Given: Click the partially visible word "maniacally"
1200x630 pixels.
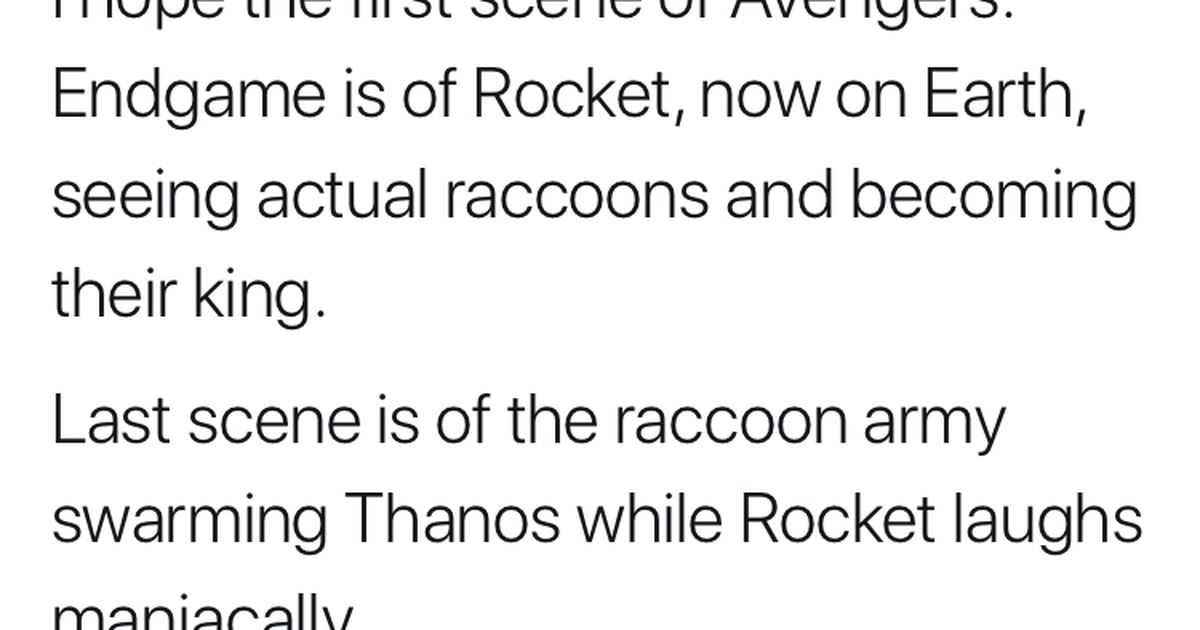Looking at the screenshot, I should click(203, 612).
